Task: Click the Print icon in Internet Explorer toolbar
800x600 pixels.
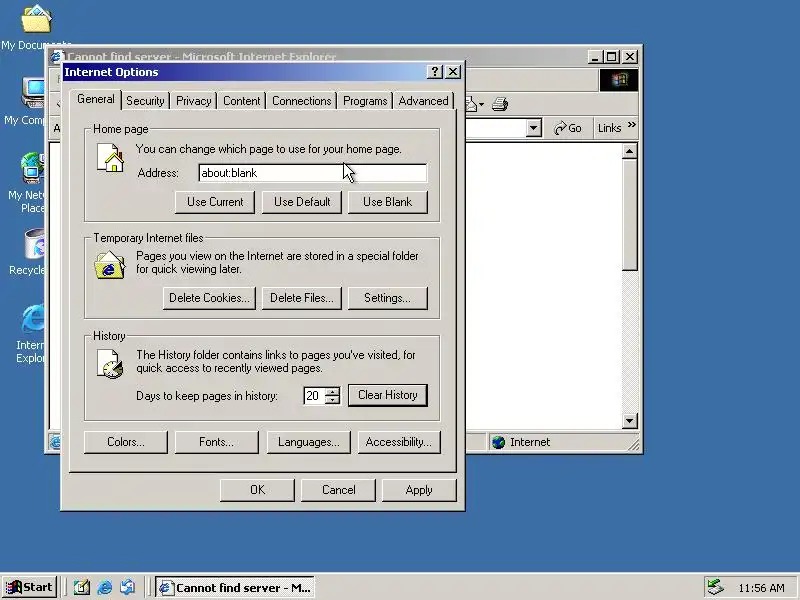Action: [x=499, y=104]
